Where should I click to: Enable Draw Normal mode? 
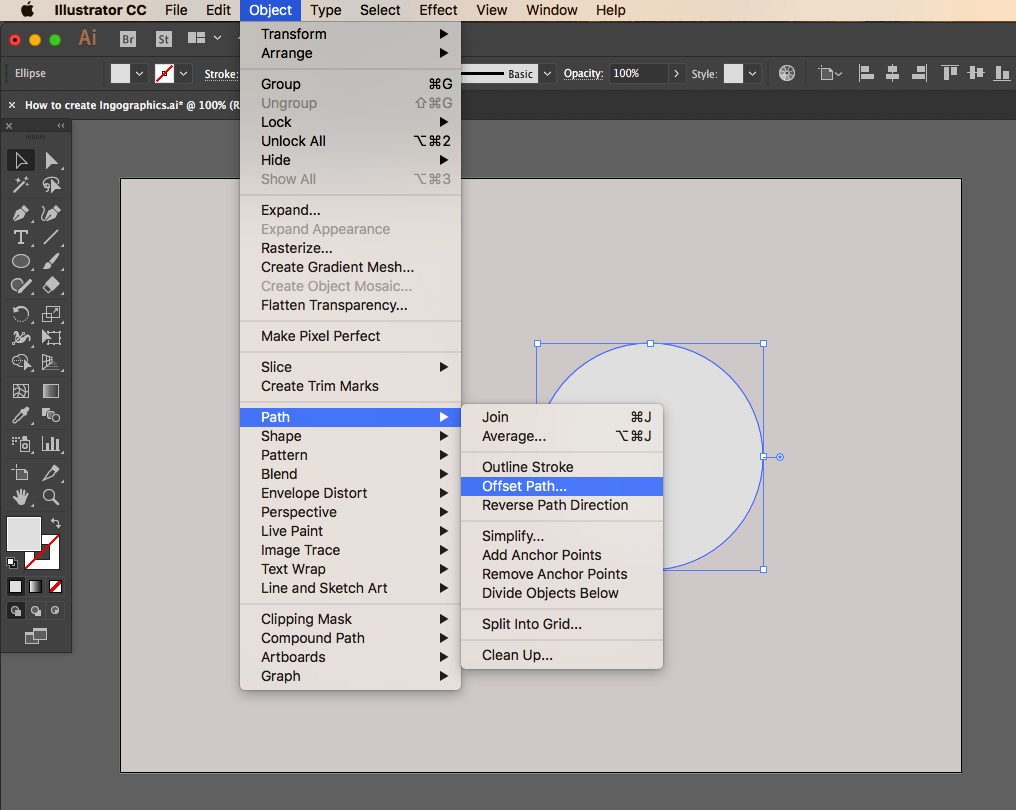tap(16, 610)
